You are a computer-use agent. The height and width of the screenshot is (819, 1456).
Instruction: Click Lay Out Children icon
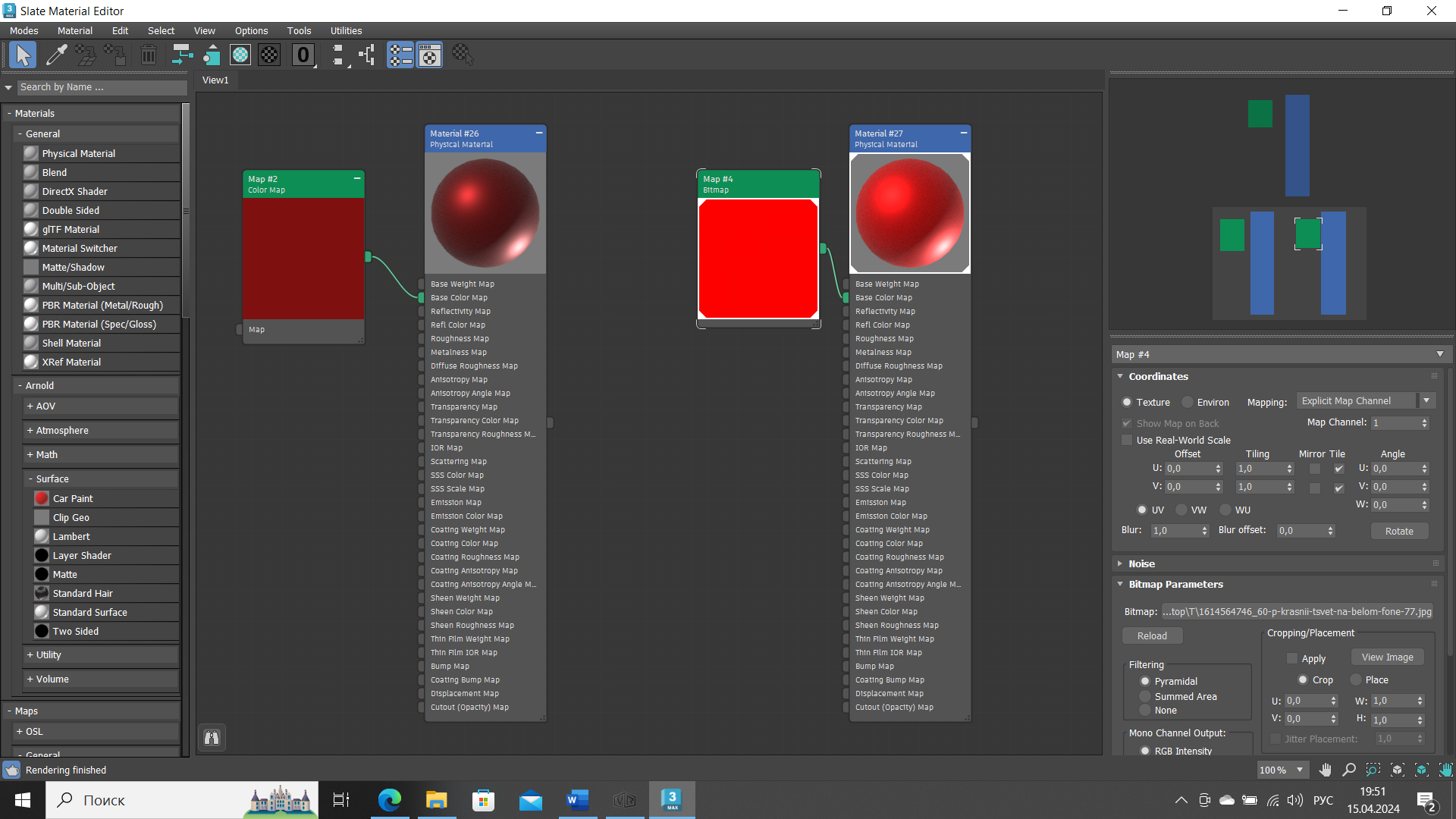click(x=368, y=55)
